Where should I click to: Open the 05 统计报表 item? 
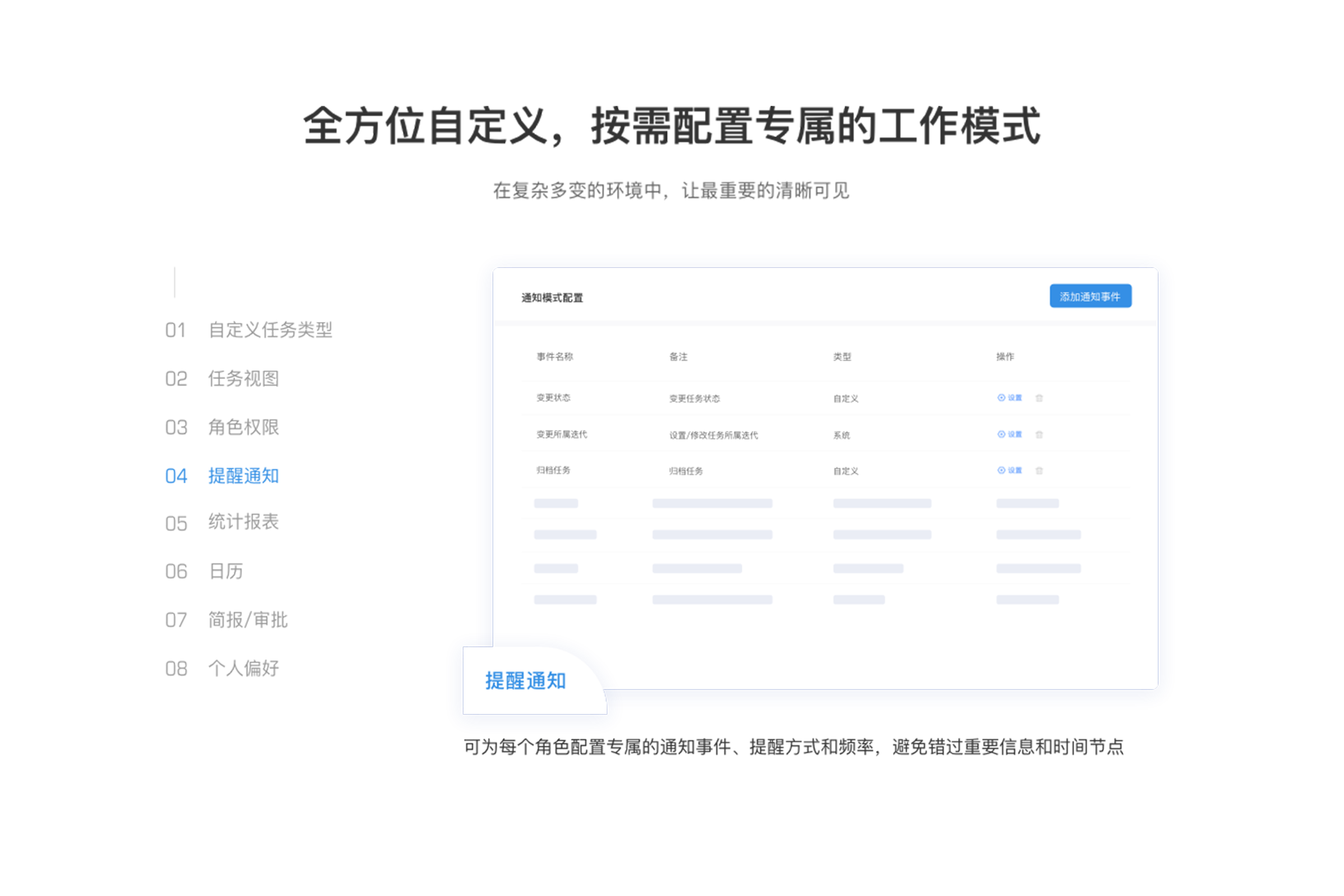click(x=222, y=522)
